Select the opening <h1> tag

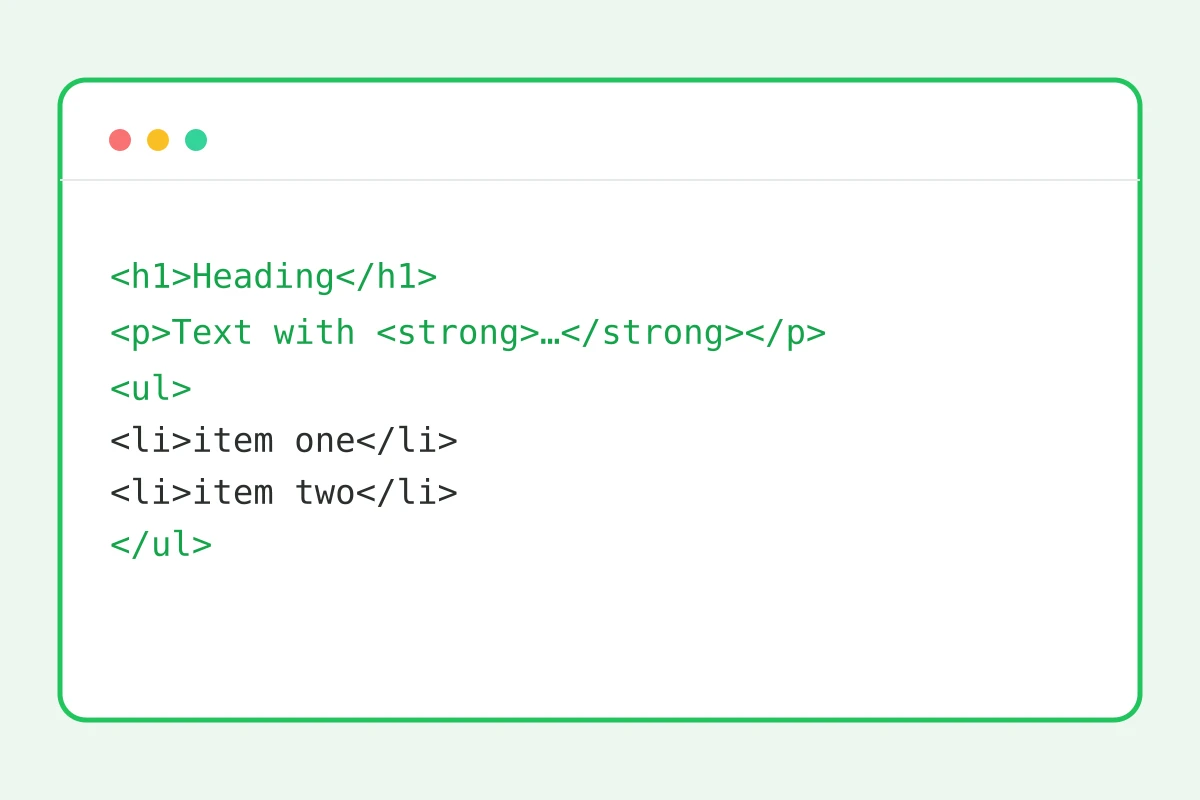(x=151, y=277)
